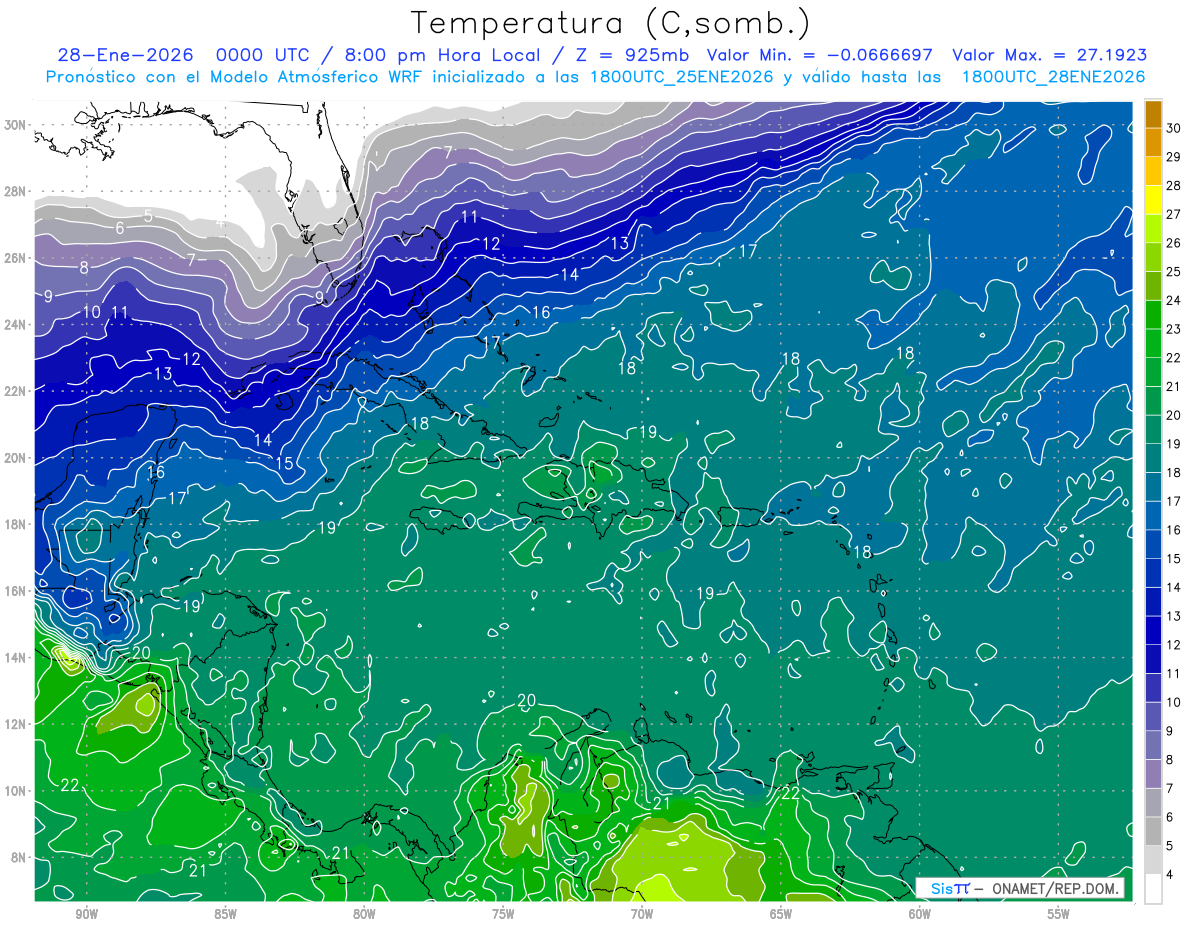Click the color legend label "4"
Screen dimensions: 1200x927
[x=1171, y=875]
